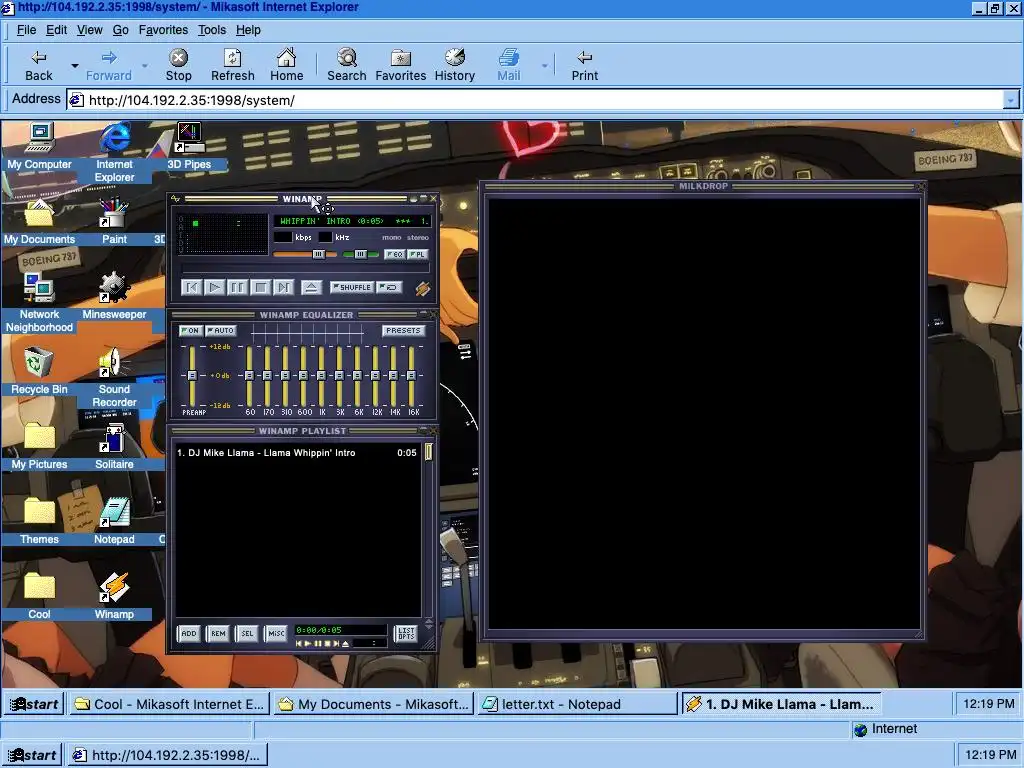Open playlist LIST OPTS menu
Image resolution: width=1024 pixels, height=768 pixels.
click(406, 633)
